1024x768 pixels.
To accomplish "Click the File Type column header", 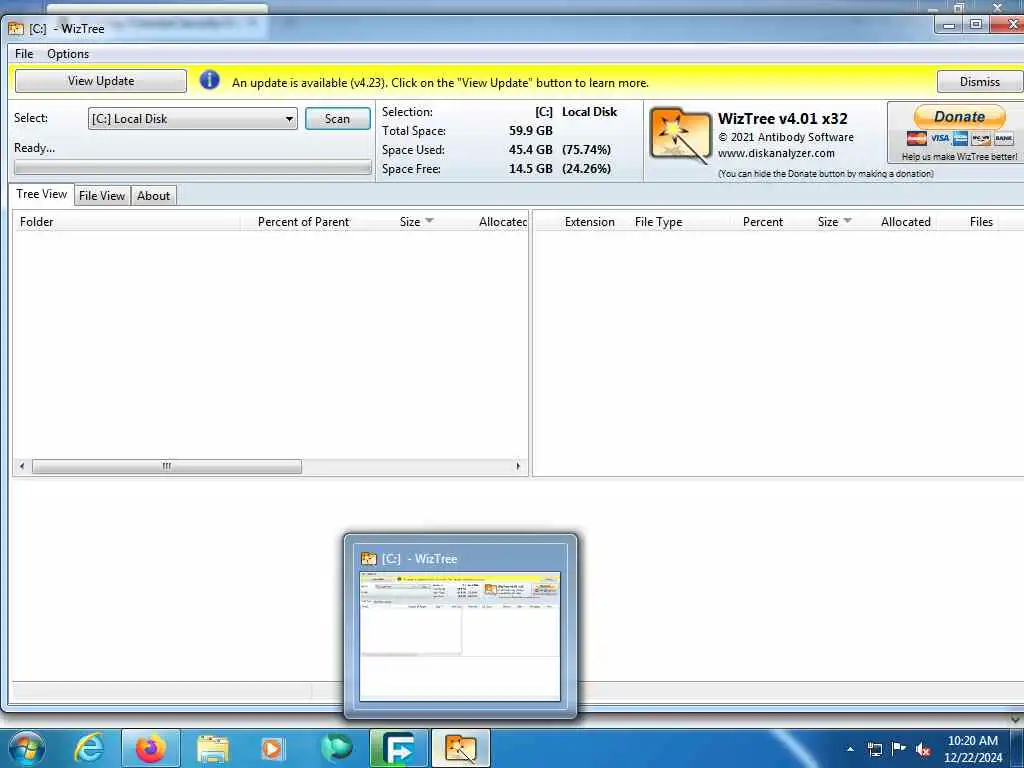I will tap(658, 221).
